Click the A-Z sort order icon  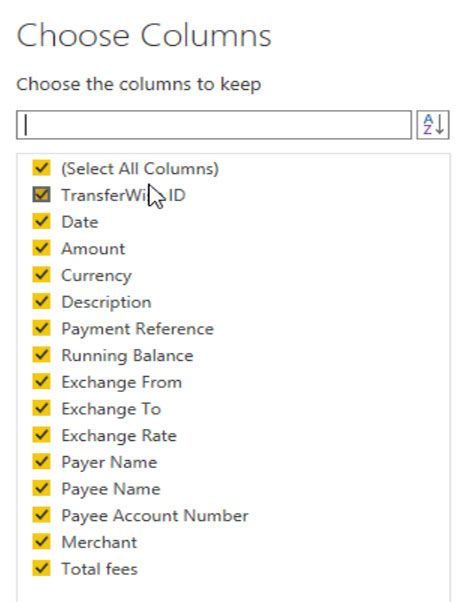[433, 125]
